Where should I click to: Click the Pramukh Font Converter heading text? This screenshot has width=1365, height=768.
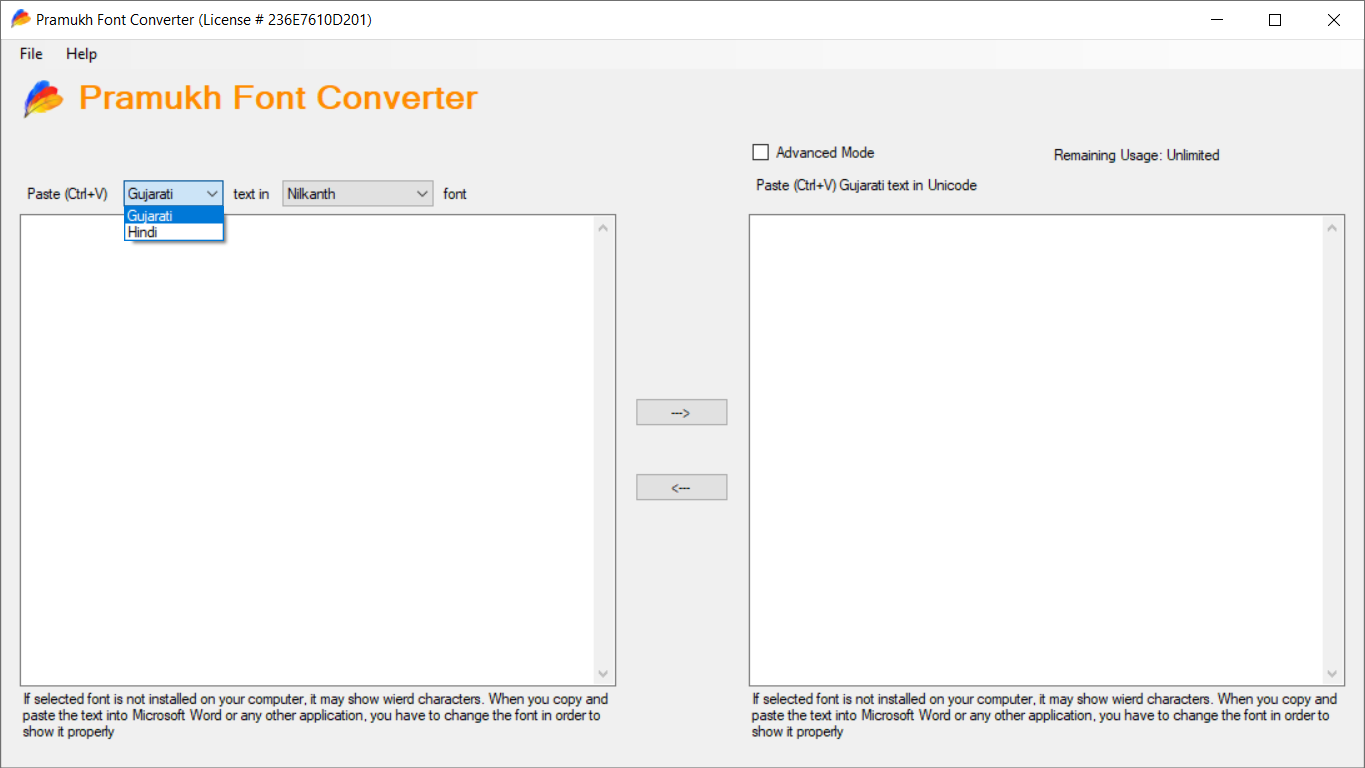point(278,97)
